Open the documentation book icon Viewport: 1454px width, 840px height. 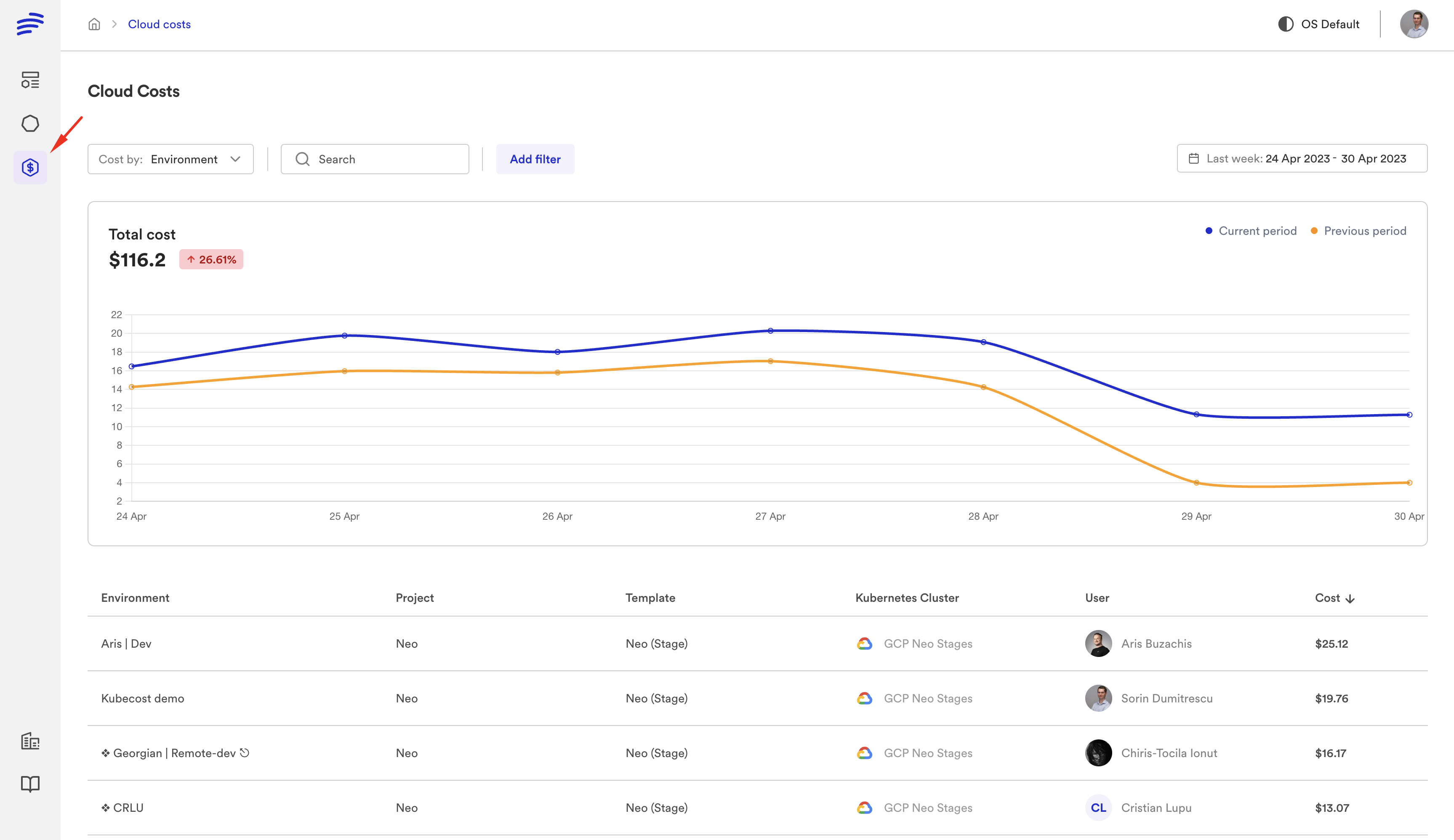point(30,784)
